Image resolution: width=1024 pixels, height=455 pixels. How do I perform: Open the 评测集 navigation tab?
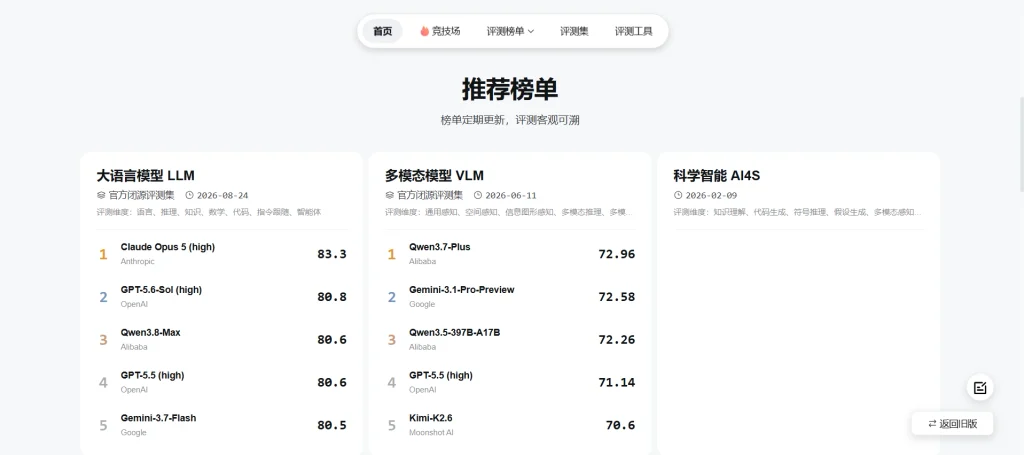click(574, 31)
